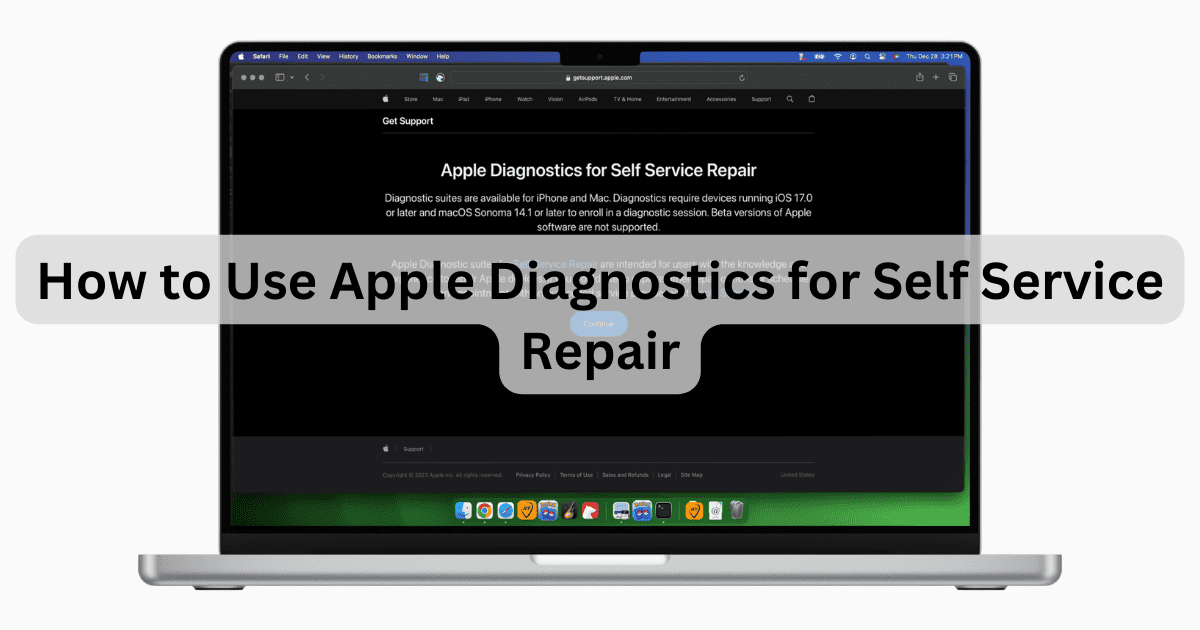Viewport: 1200px width, 630px height.
Task: Click the search magnifier on Apple site nav
Action: click(x=790, y=99)
